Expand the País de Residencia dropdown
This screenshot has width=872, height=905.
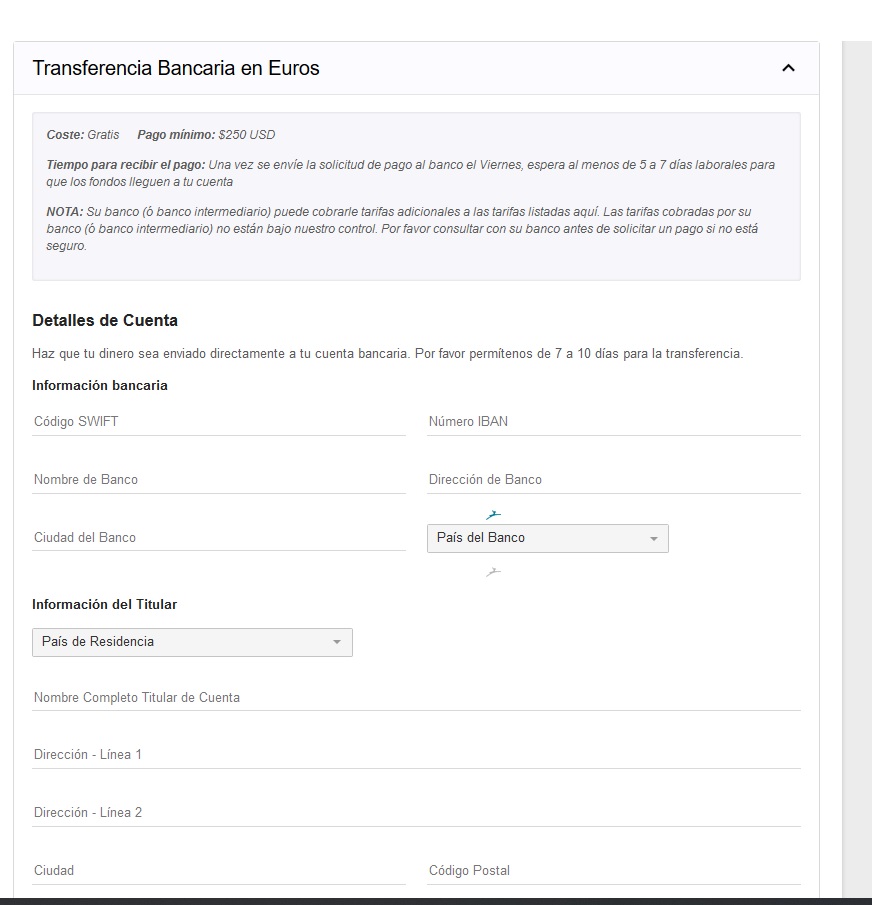tap(192, 642)
